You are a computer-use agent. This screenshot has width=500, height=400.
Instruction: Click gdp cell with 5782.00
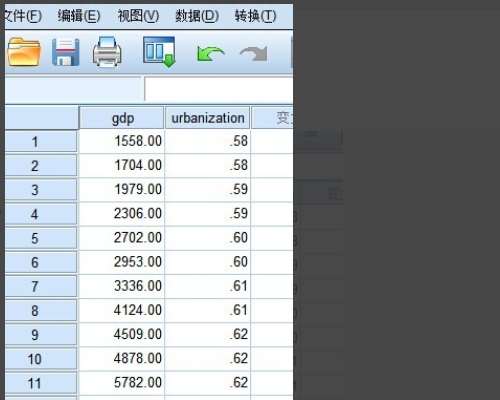[x=122, y=383]
